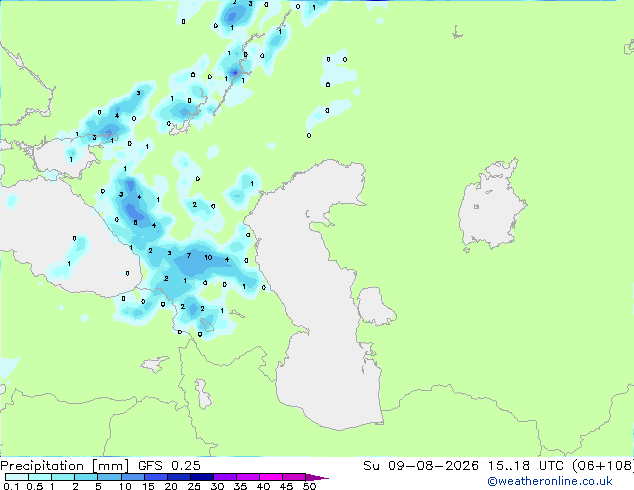634x490 pixels.
Task: Click the 10–15 mm legend color swatch
Action: pyautogui.click(x=132, y=477)
